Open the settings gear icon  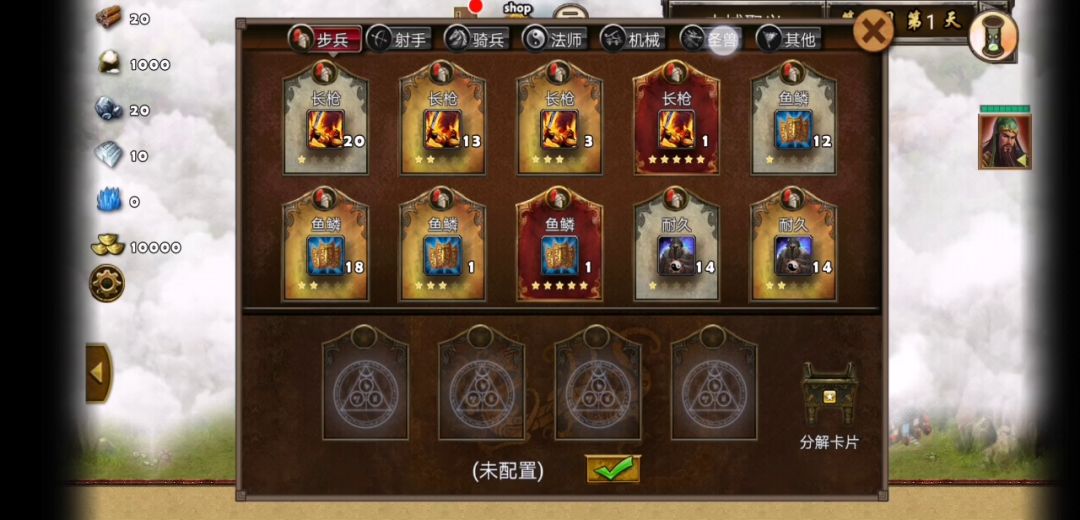coord(107,283)
